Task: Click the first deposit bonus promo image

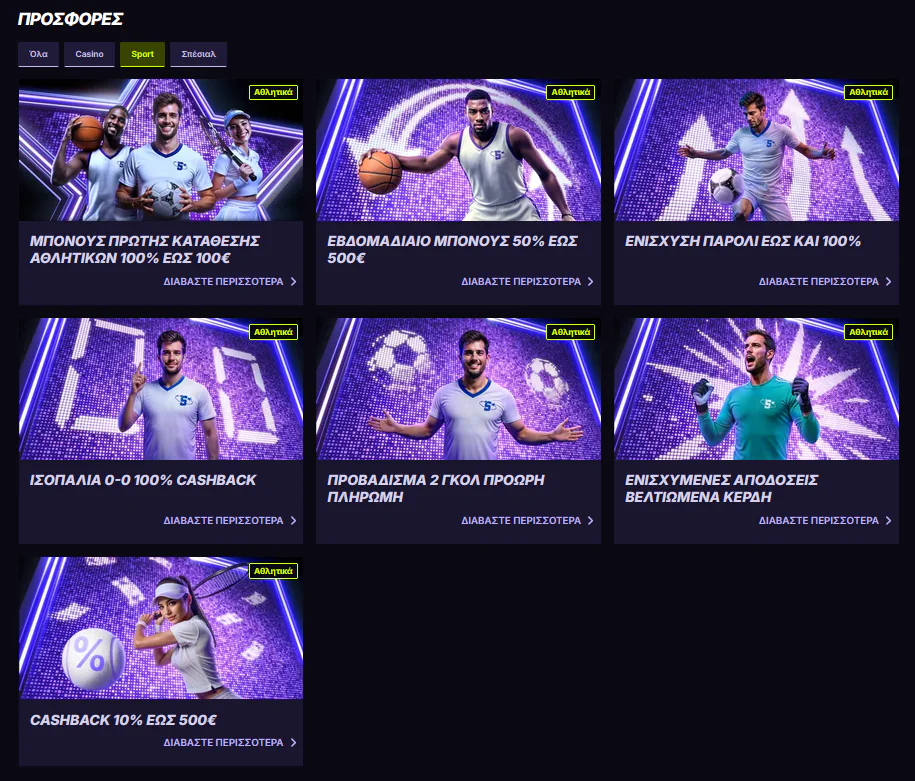Action: click(x=161, y=150)
